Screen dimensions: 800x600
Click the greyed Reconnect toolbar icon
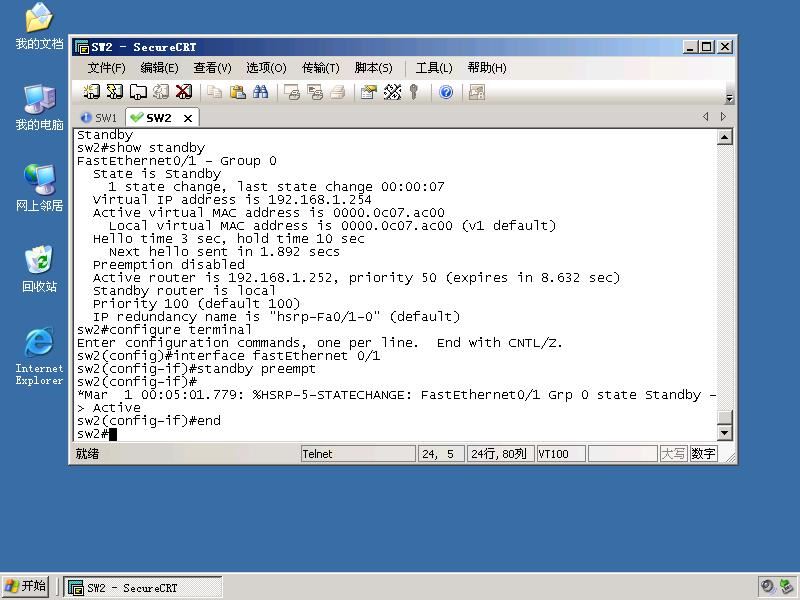pyautogui.click(x=161, y=92)
